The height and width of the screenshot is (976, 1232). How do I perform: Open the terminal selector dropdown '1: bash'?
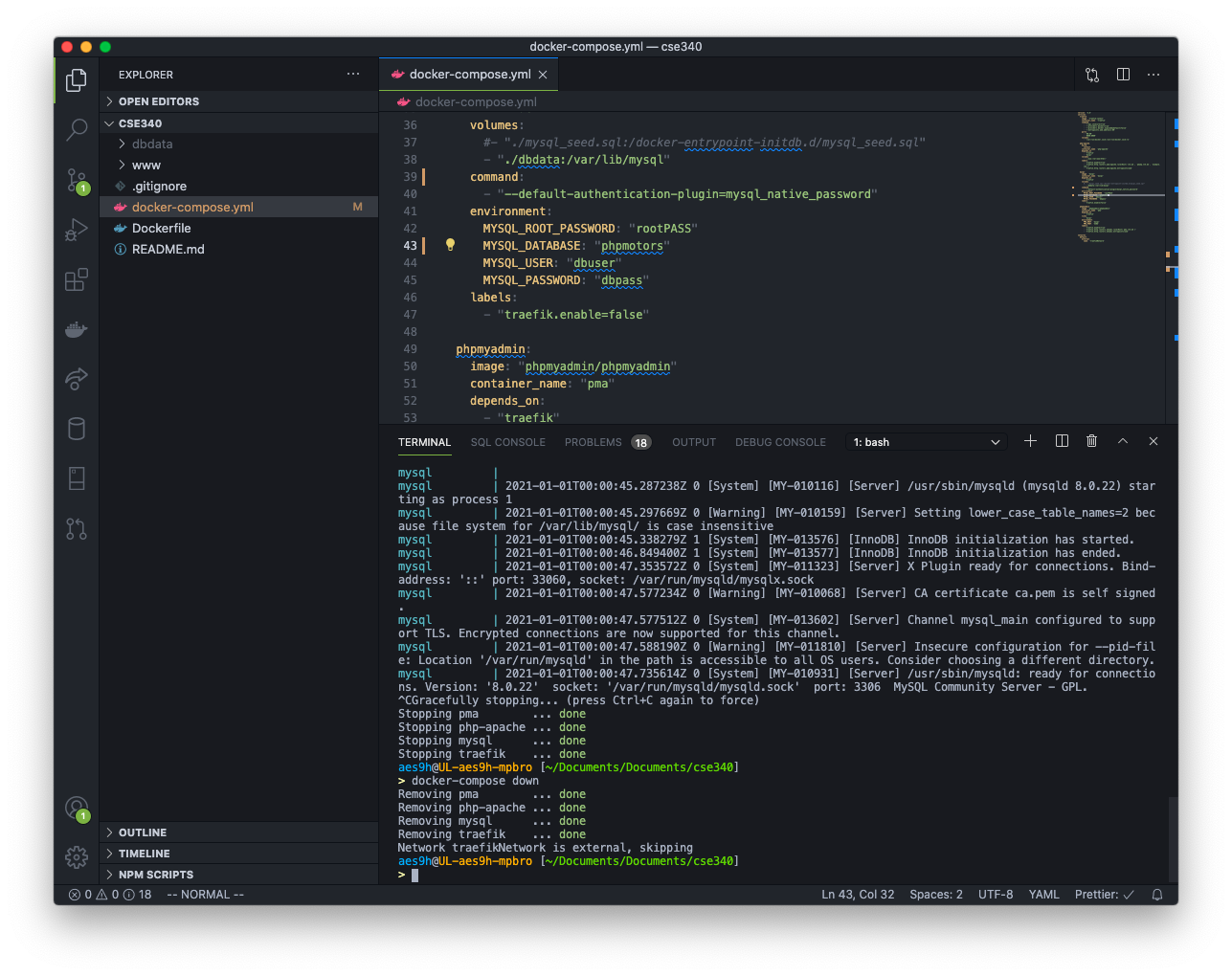tap(926, 442)
